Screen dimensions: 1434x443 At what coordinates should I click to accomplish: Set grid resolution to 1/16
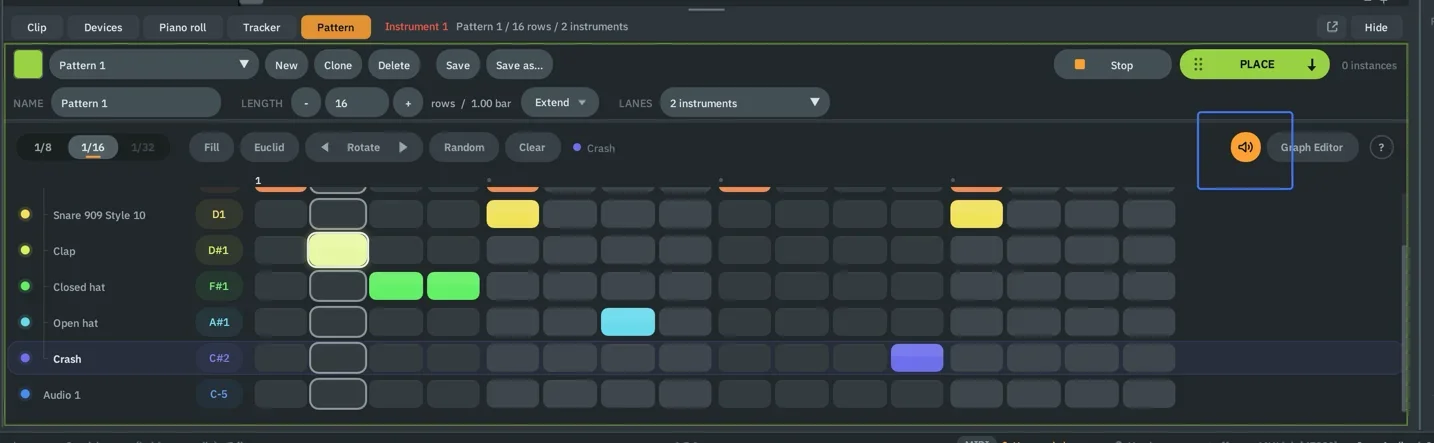[93, 147]
